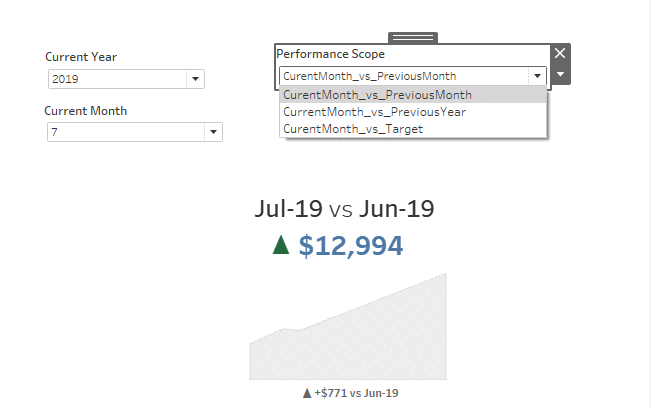Choose the CurentMonth_vs_Target option

(353, 128)
